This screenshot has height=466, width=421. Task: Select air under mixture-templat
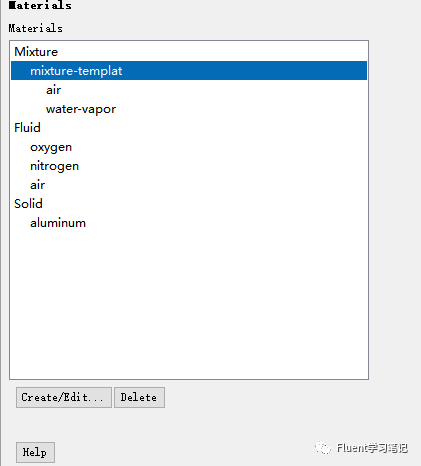tap(53, 90)
